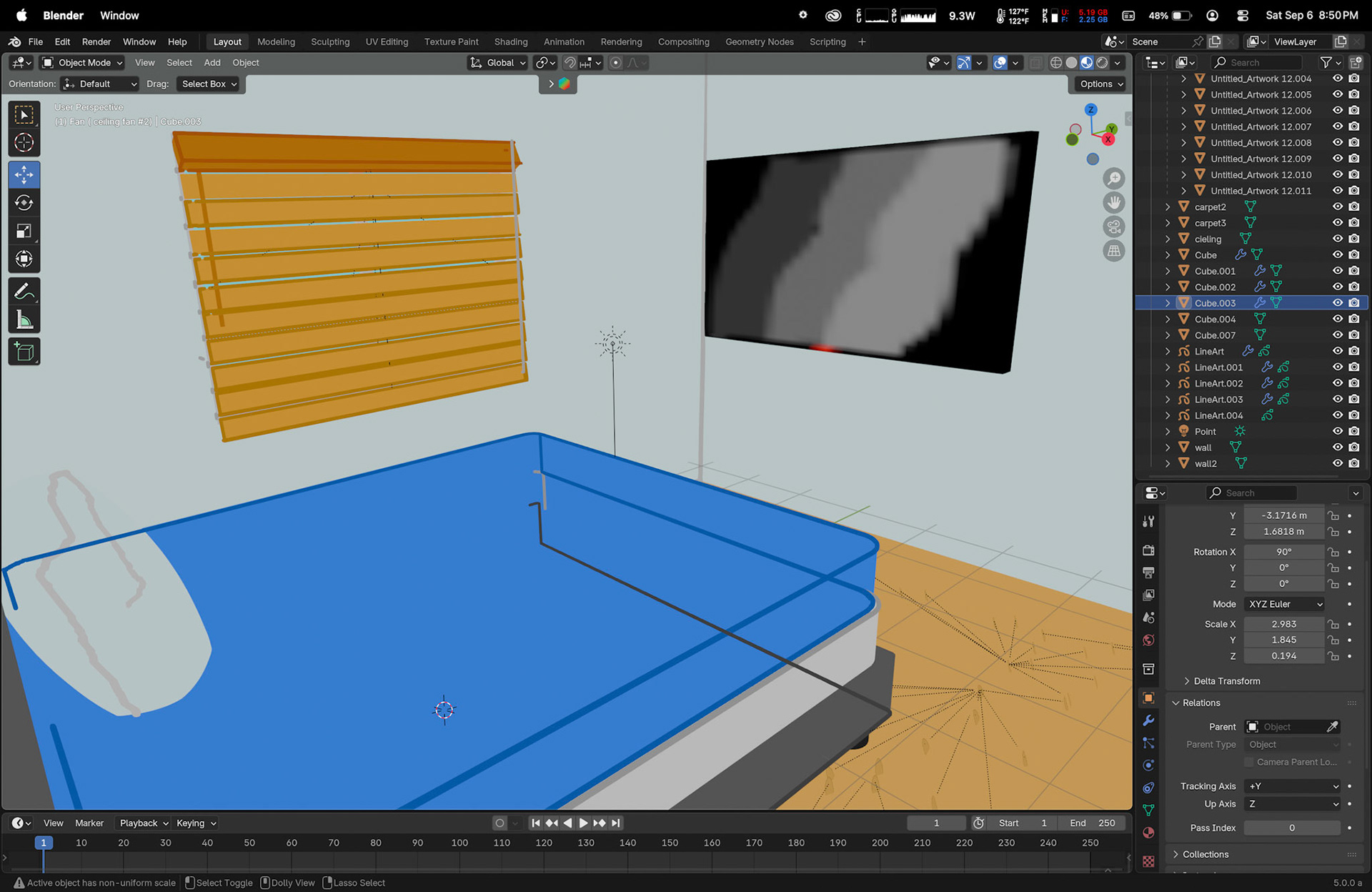Image resolution: width=1372 pixels, height=892 pixels.
Task: Hide Cube.004 with its eye icon
Action: [1337, 319]
